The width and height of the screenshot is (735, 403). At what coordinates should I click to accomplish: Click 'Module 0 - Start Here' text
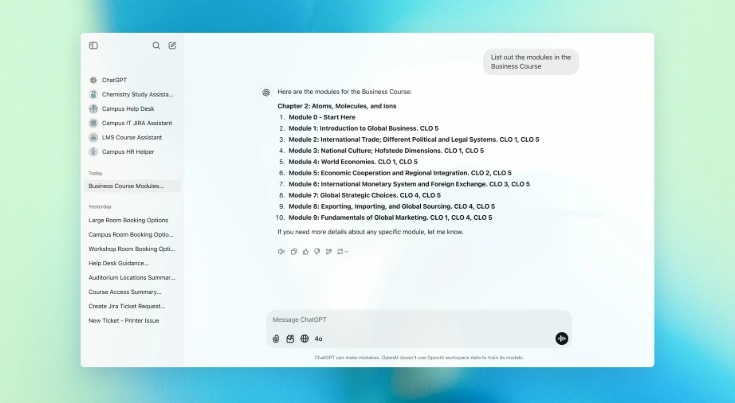pyautogui.click(x=322, y=118)
